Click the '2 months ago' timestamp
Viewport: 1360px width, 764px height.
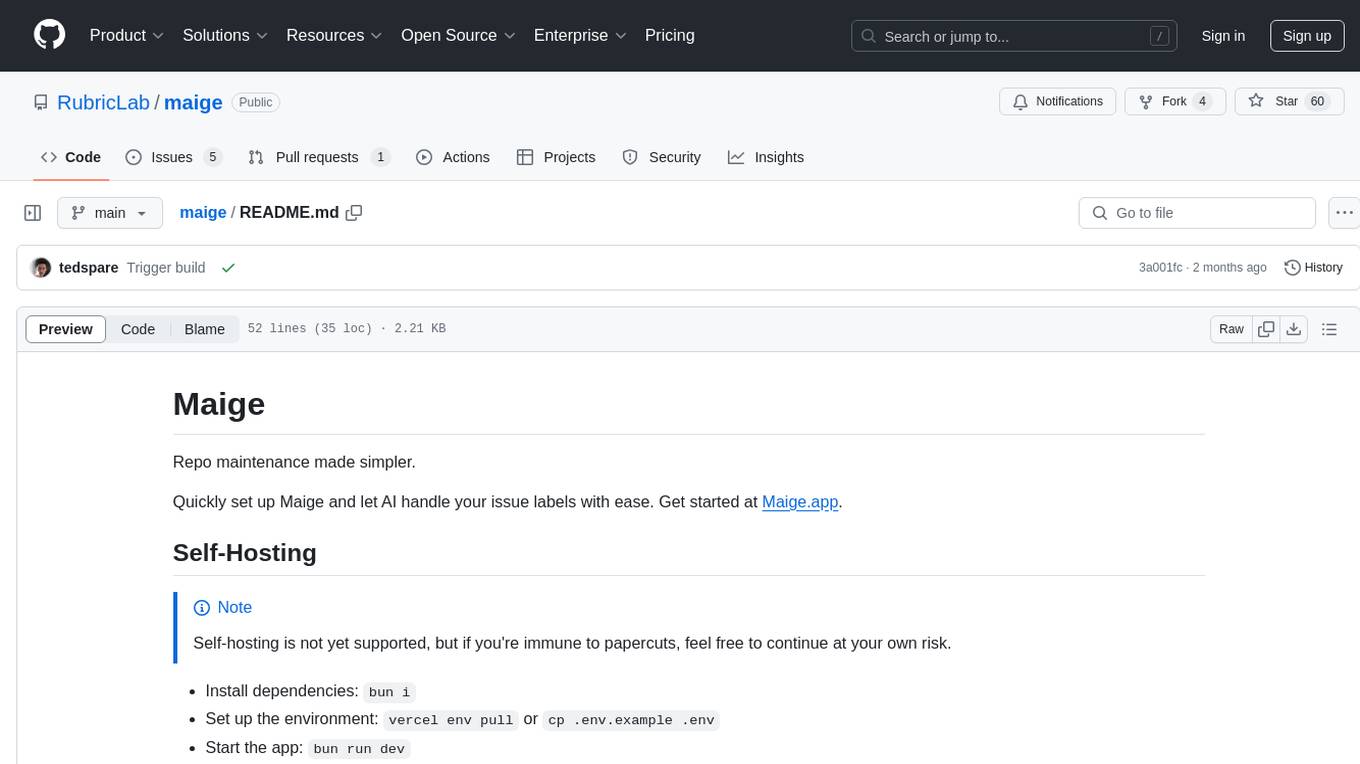tap(1230, 268)
